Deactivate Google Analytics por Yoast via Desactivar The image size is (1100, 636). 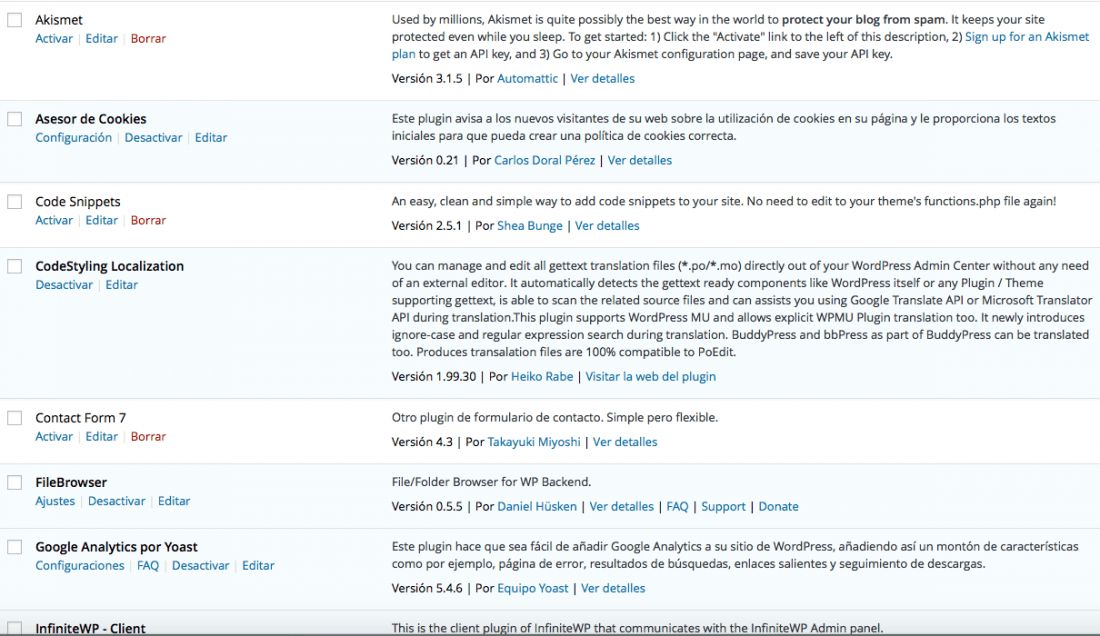(201, 565)
